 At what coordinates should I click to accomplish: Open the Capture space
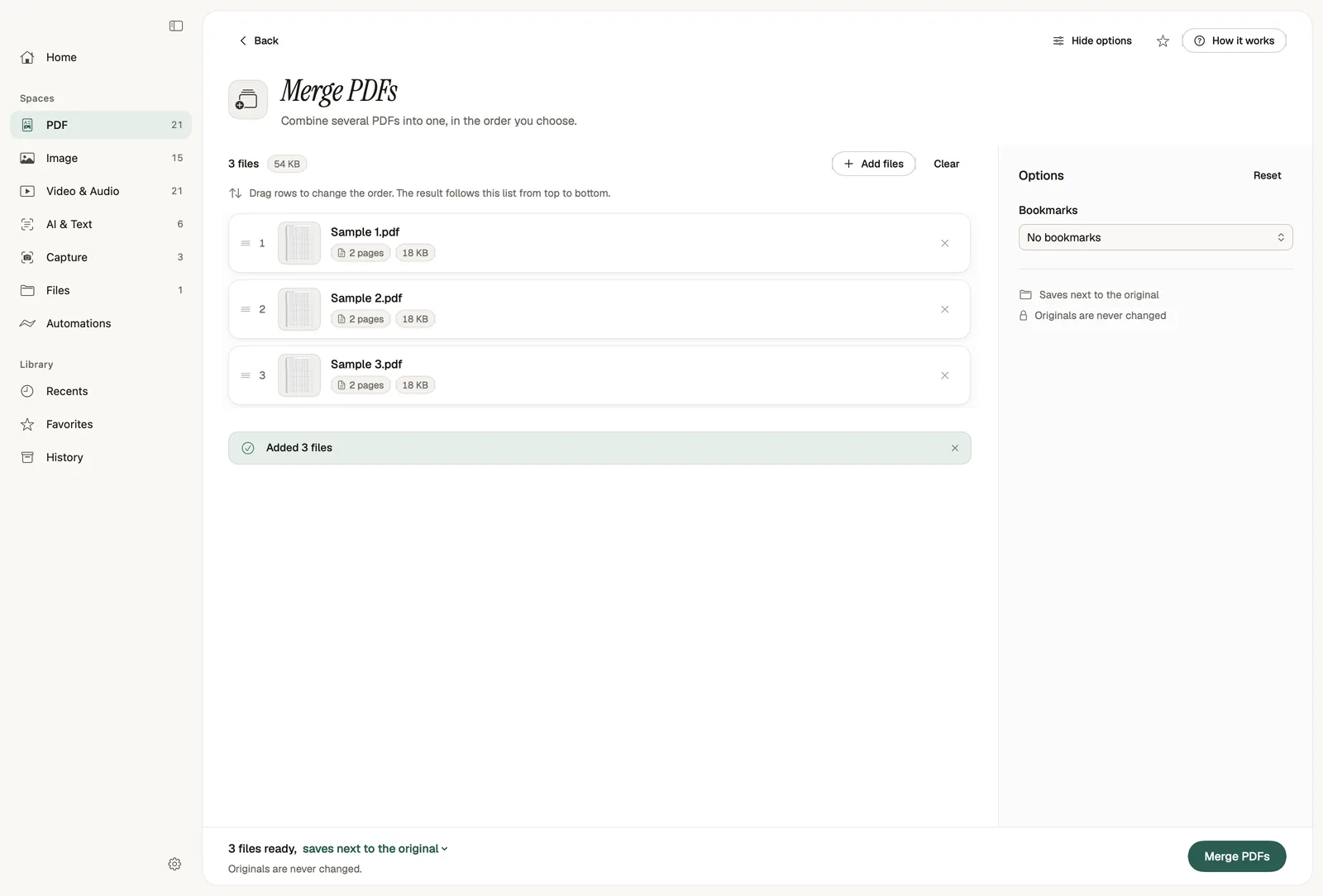[101, 257]
